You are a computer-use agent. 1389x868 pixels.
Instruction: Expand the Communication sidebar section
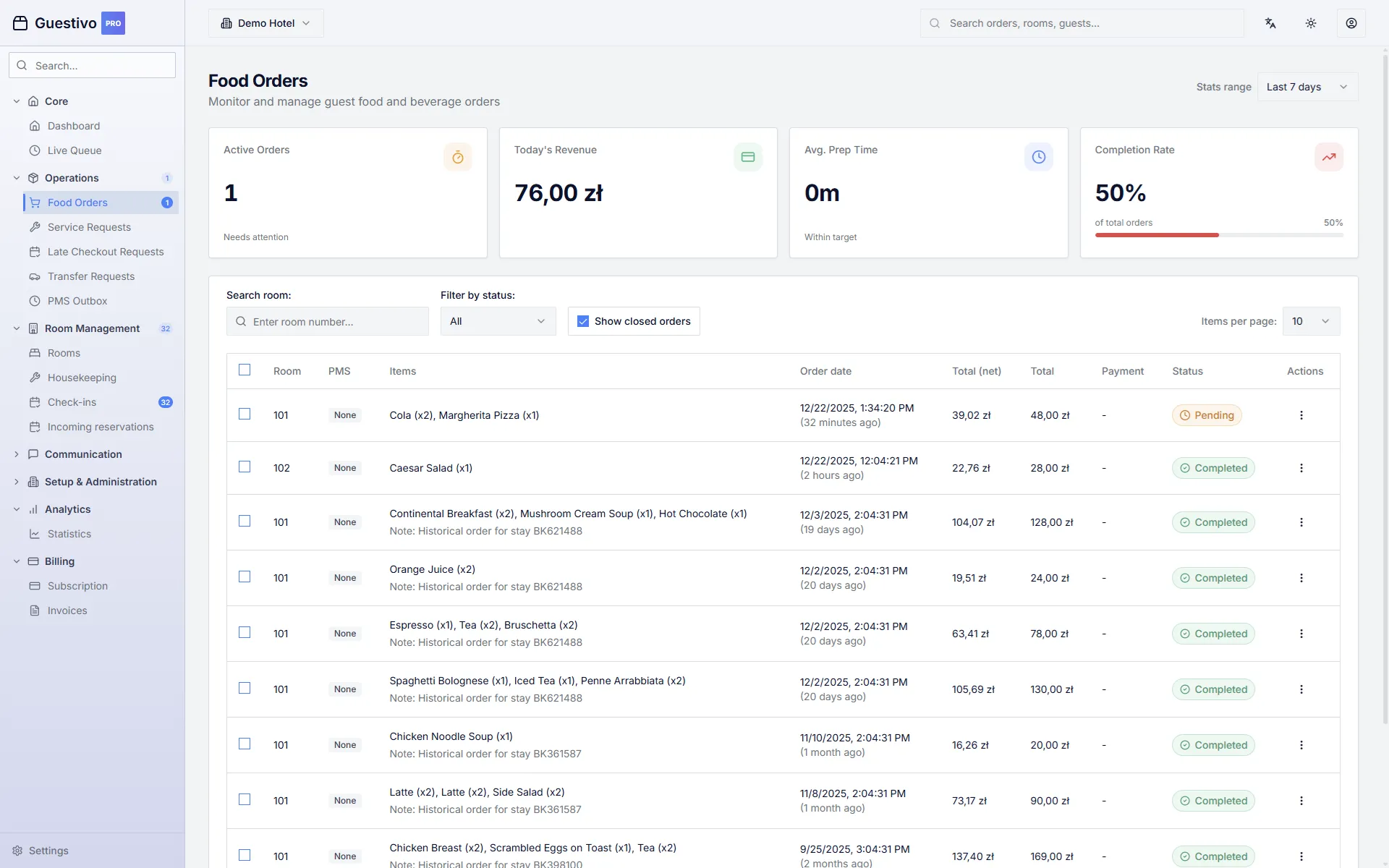[x=83, y=454]
